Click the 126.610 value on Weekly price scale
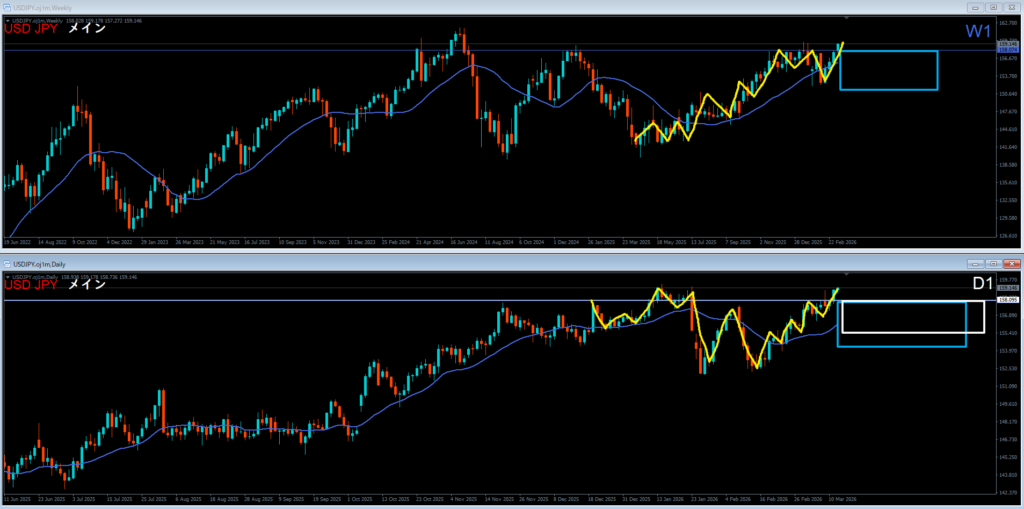The image size is (1024, 509). [1010, 236]
